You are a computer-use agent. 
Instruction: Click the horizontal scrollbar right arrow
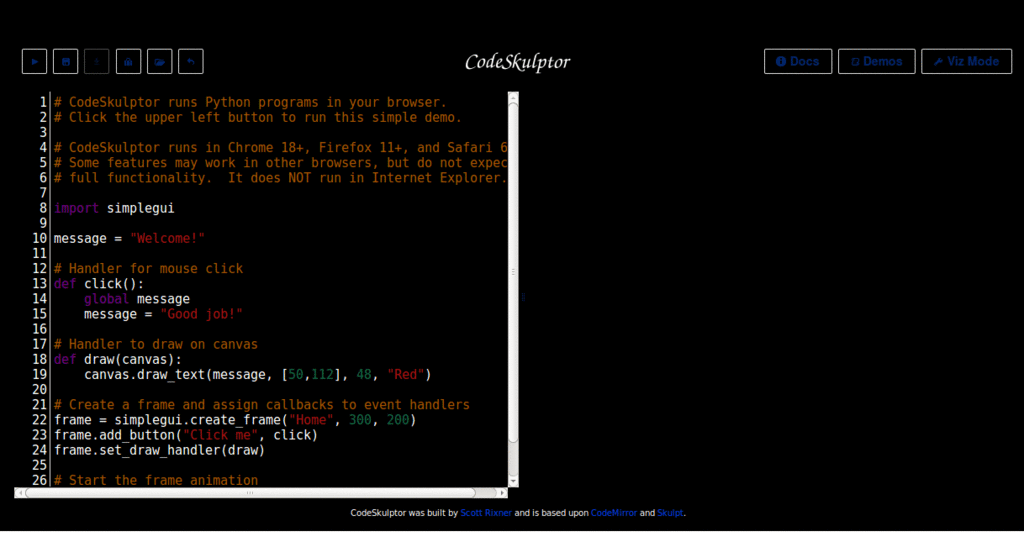tap(502, 493)
